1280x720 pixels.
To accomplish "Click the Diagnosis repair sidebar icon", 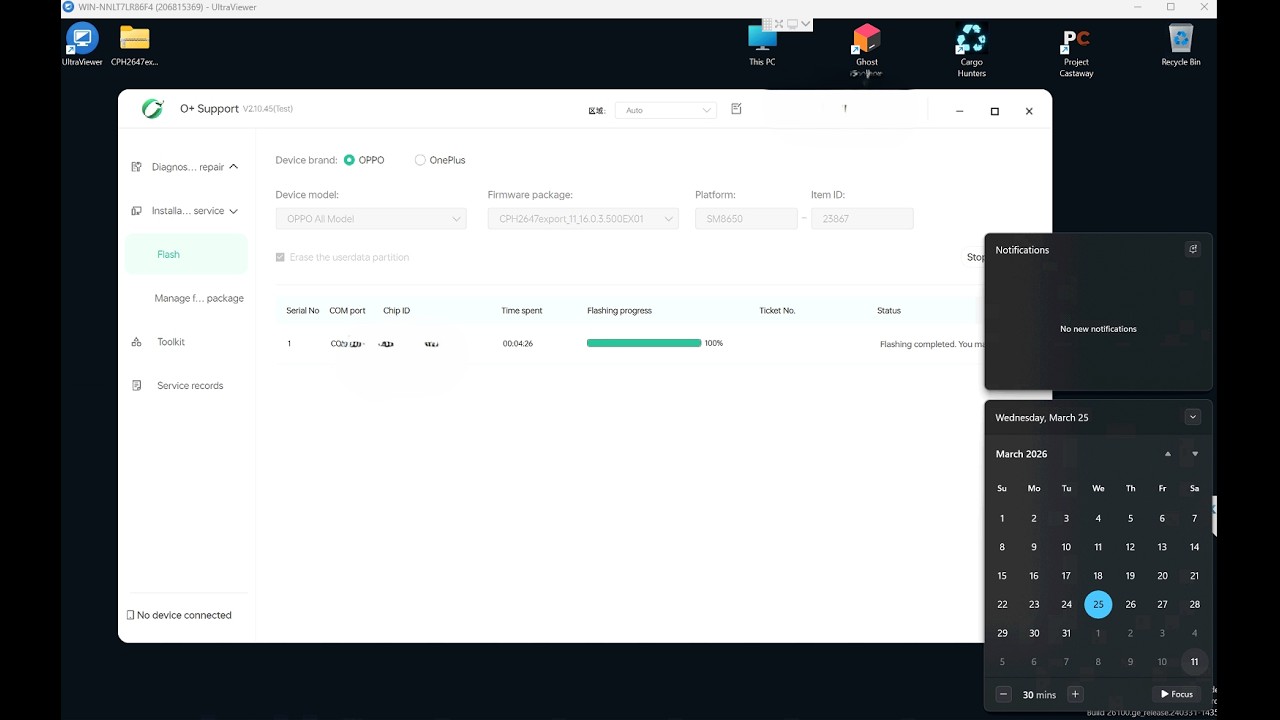I will (136, 167).
